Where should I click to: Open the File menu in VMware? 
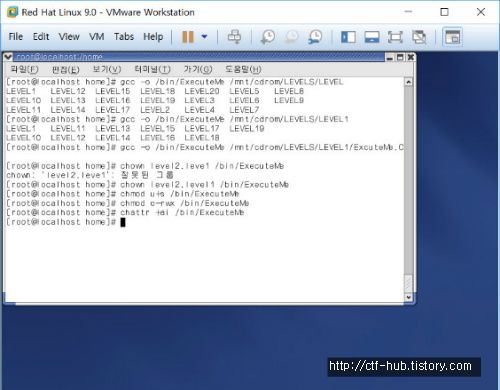[16, 36]
